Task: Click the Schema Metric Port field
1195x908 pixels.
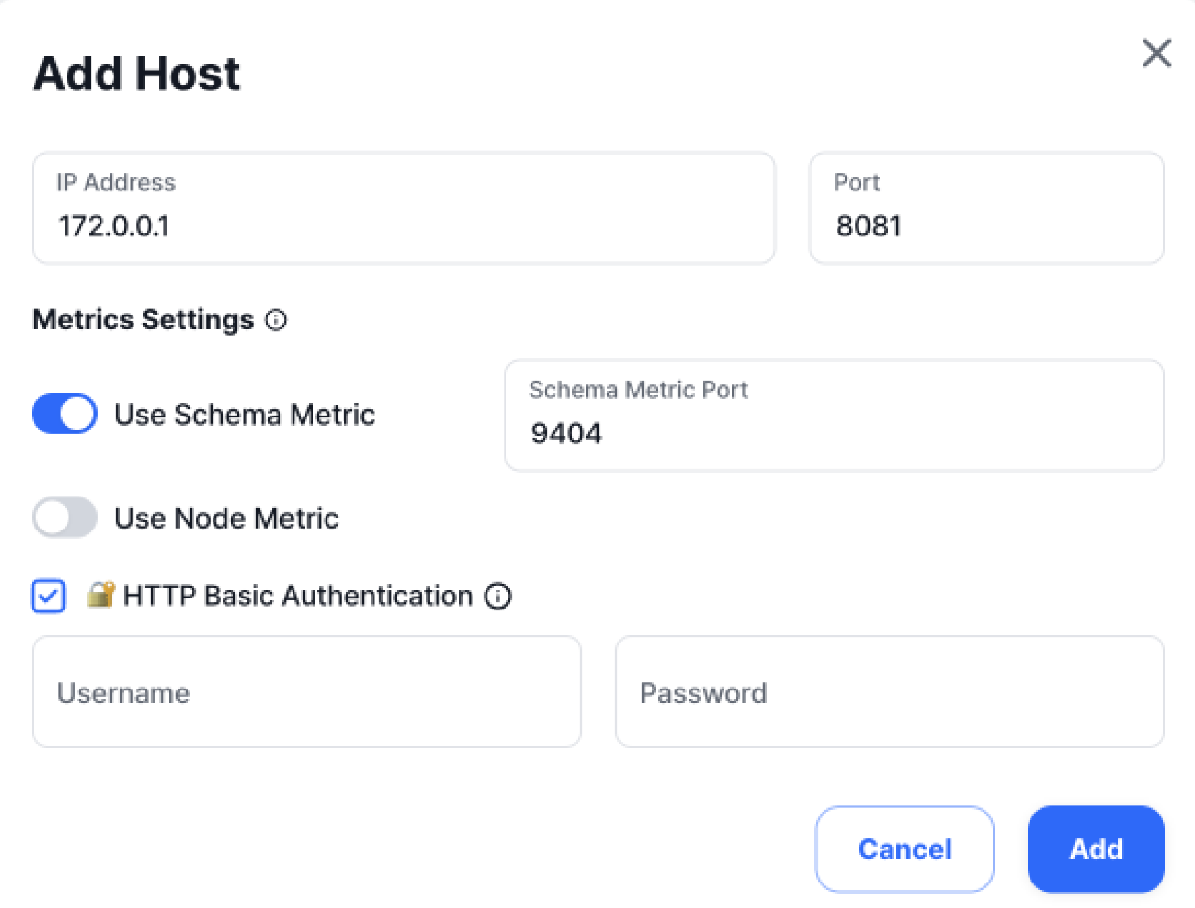Action: click(x=834, y=415)
